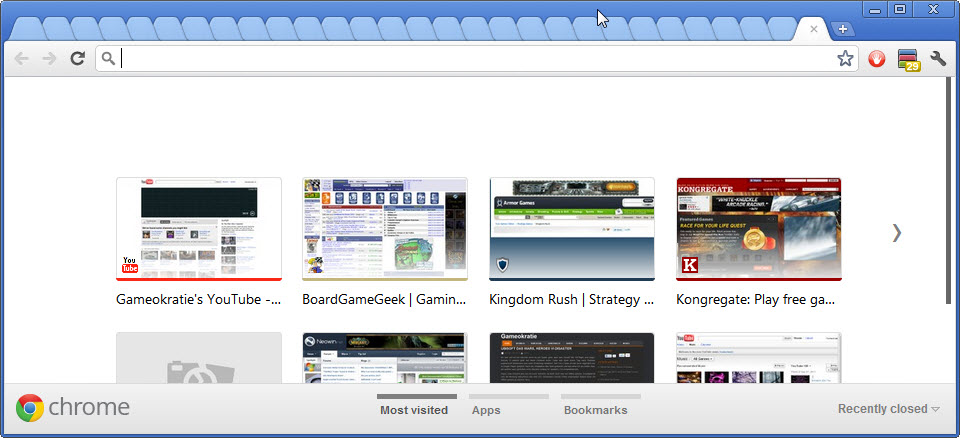This screenshot has width=960, height=438.
Task: Open the dark Gameokratie site thumbnail in the second row
Action: (x=572, y=358)
